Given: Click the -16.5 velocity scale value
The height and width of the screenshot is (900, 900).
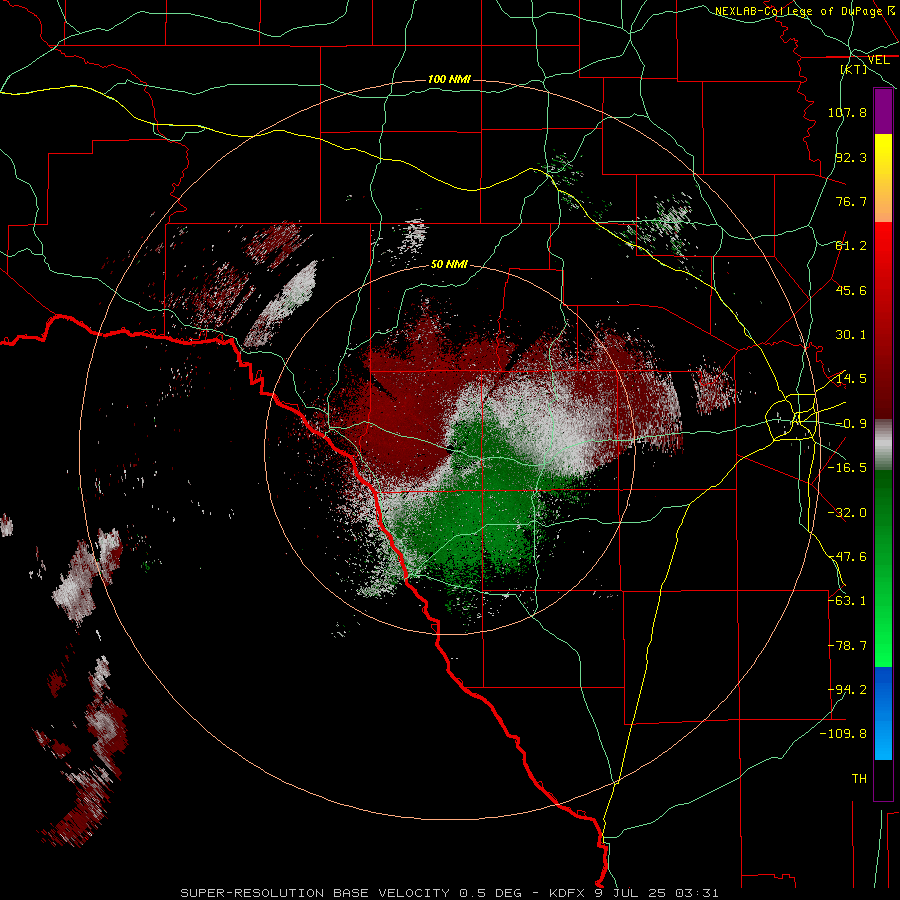Looking at the screenshot, I should 847,468.
